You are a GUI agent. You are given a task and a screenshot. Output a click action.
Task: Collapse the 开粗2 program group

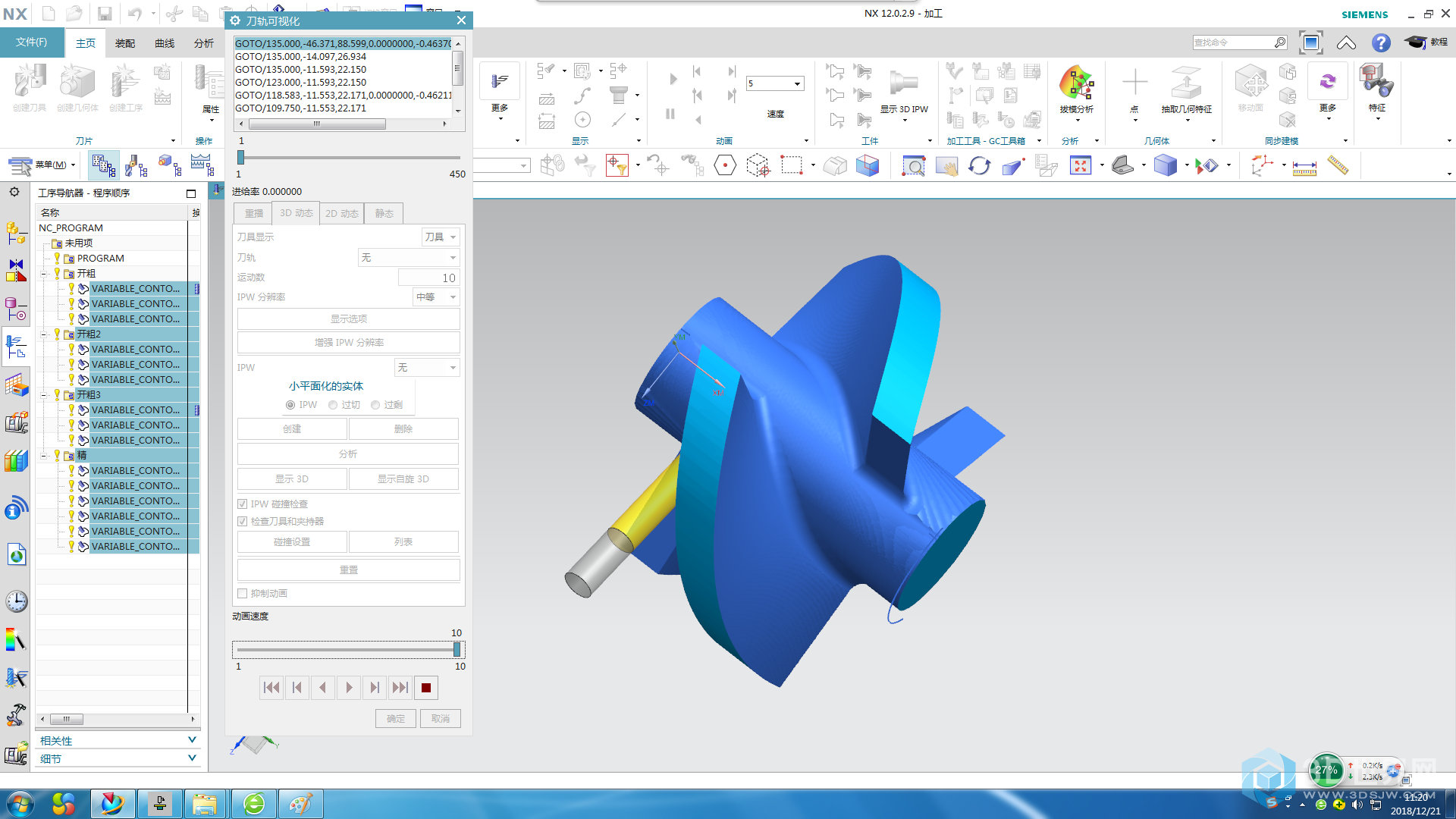(44, 334)
